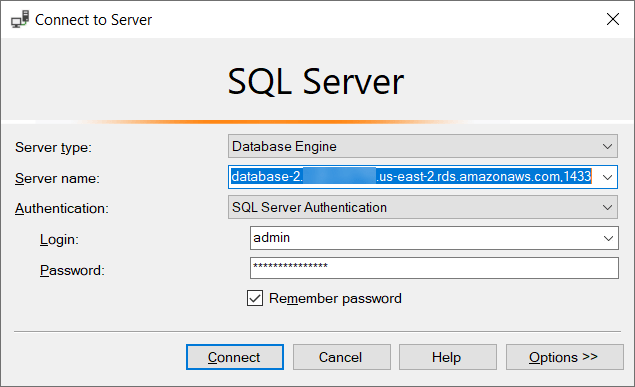Click the "SQL Server" heading
Image resolution: width=635 pixels, height=387 pixels.
(315, 82)
